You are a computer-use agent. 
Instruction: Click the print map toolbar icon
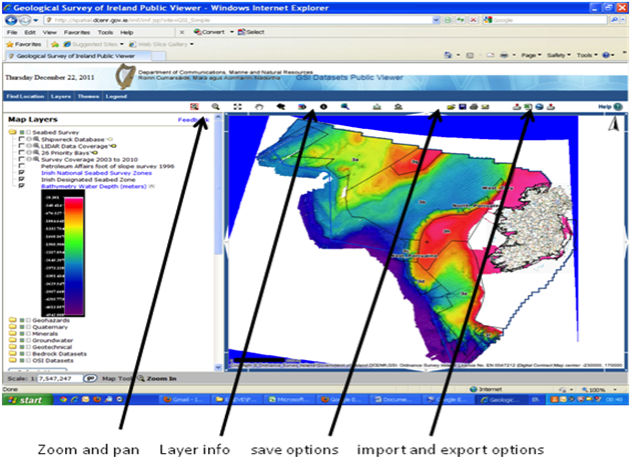pyautogui.click(x=473, y=106)
